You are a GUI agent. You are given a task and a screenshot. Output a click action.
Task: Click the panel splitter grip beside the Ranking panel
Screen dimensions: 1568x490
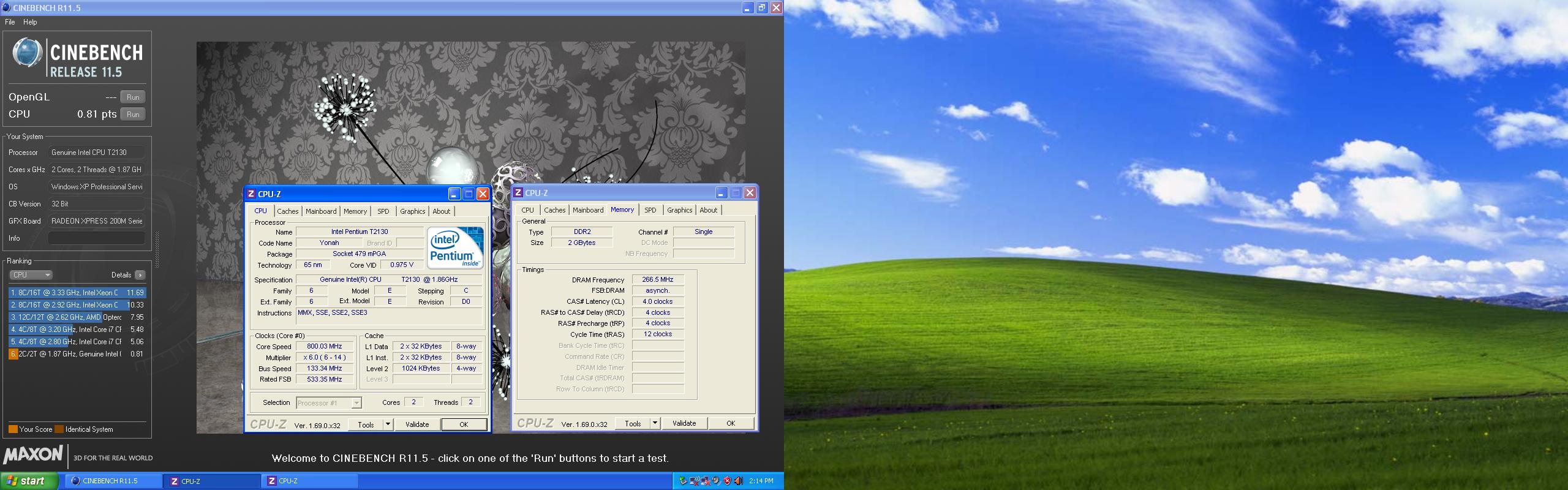click(x=157, y=249)
